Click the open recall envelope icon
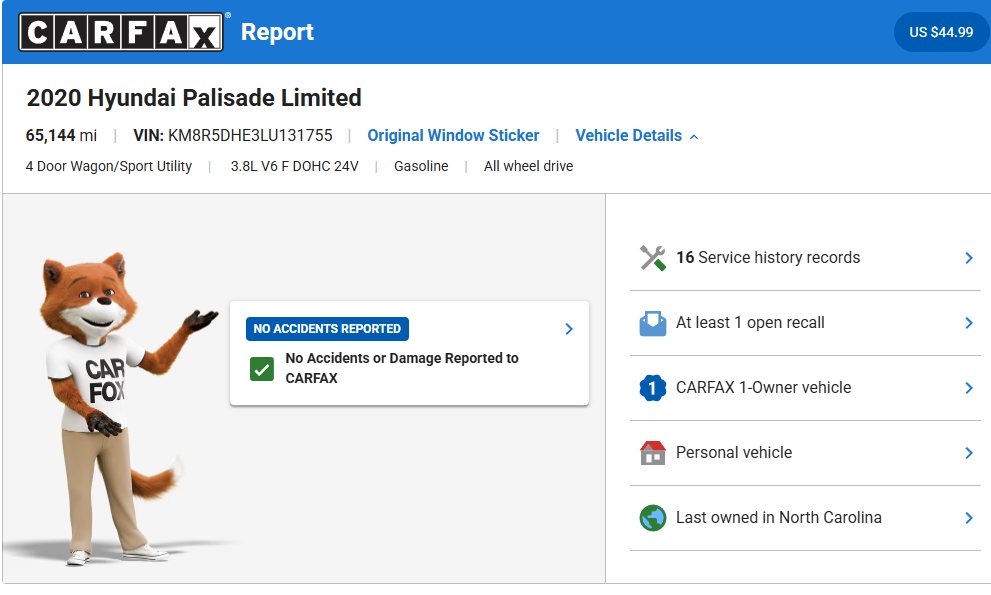The width and height of the screenshot is (991, 595). [653, 323]
